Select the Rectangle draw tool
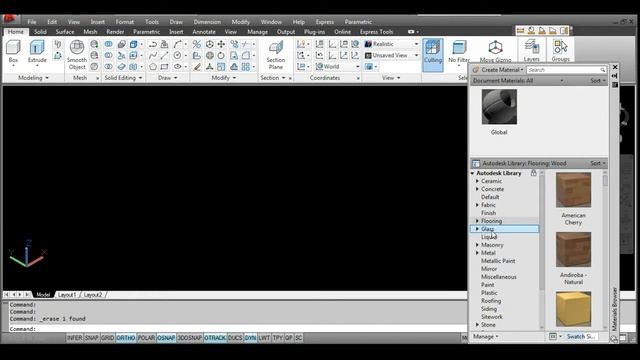 pyautogui.click(x=164, y=67)
